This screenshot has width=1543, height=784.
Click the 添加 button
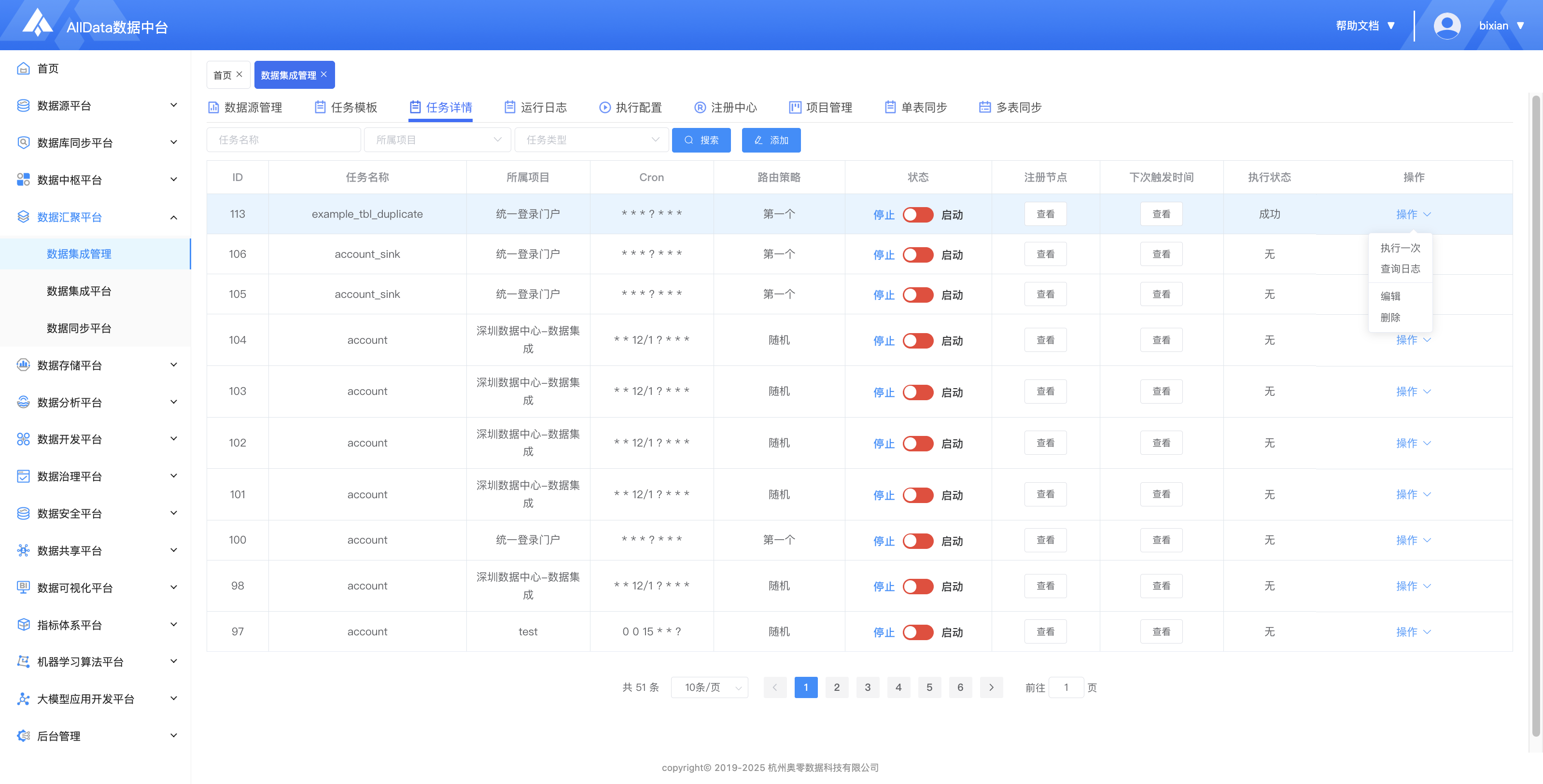[771, 140]
